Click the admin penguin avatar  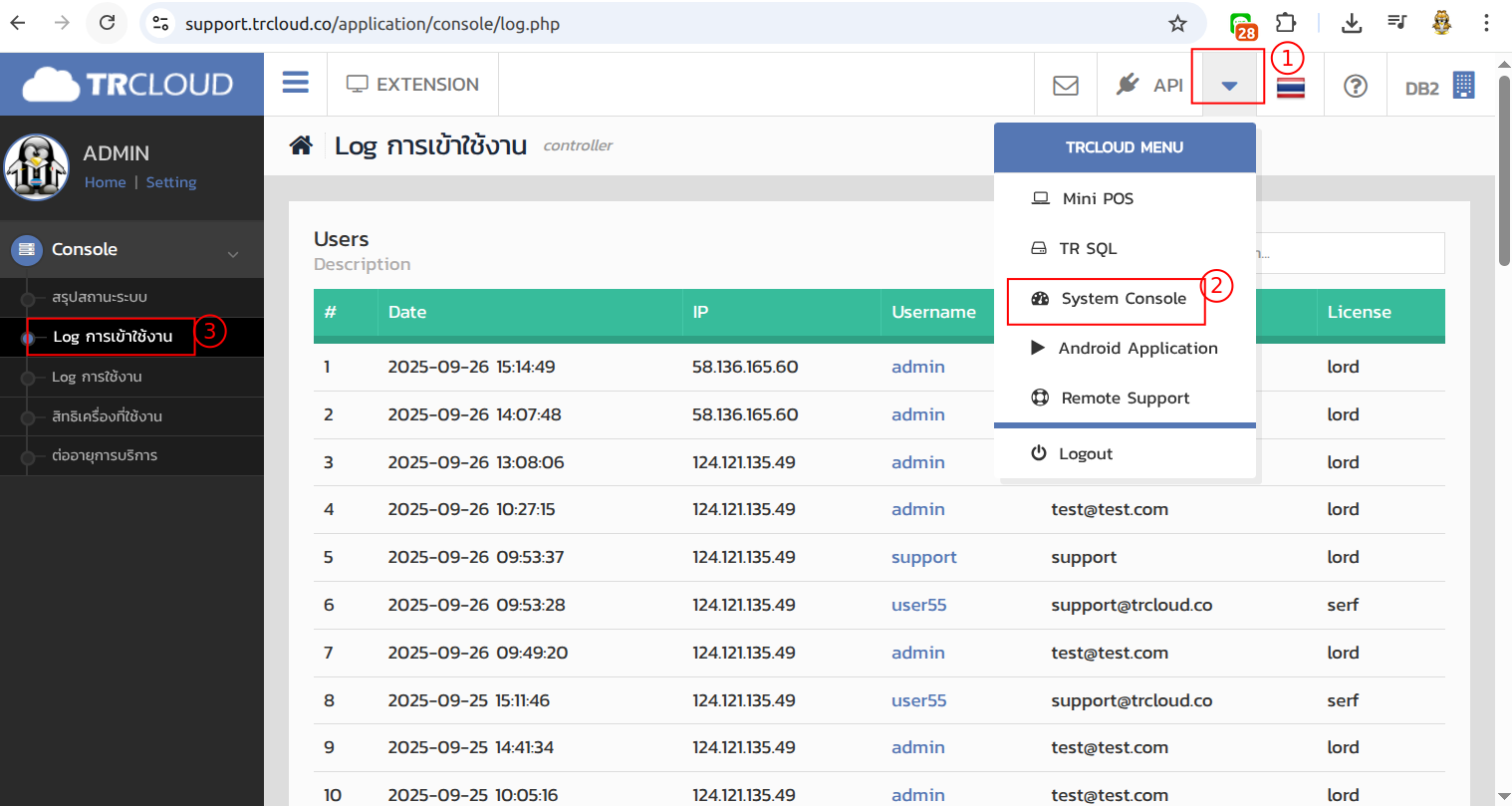pyautogui.click(x=37, y=167)
